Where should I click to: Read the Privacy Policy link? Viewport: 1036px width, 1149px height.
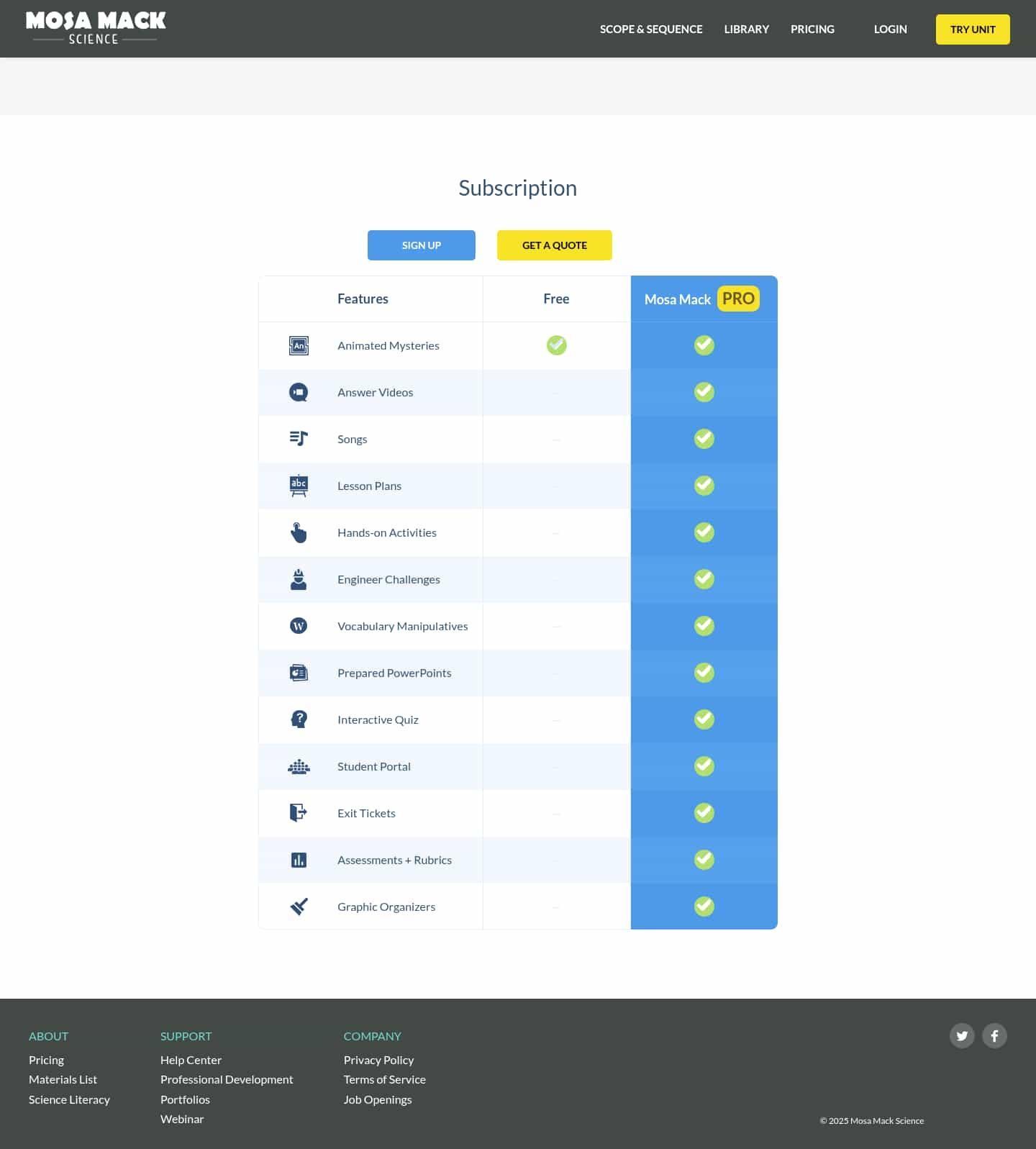pyautogui.click(x=378, y=1060)
